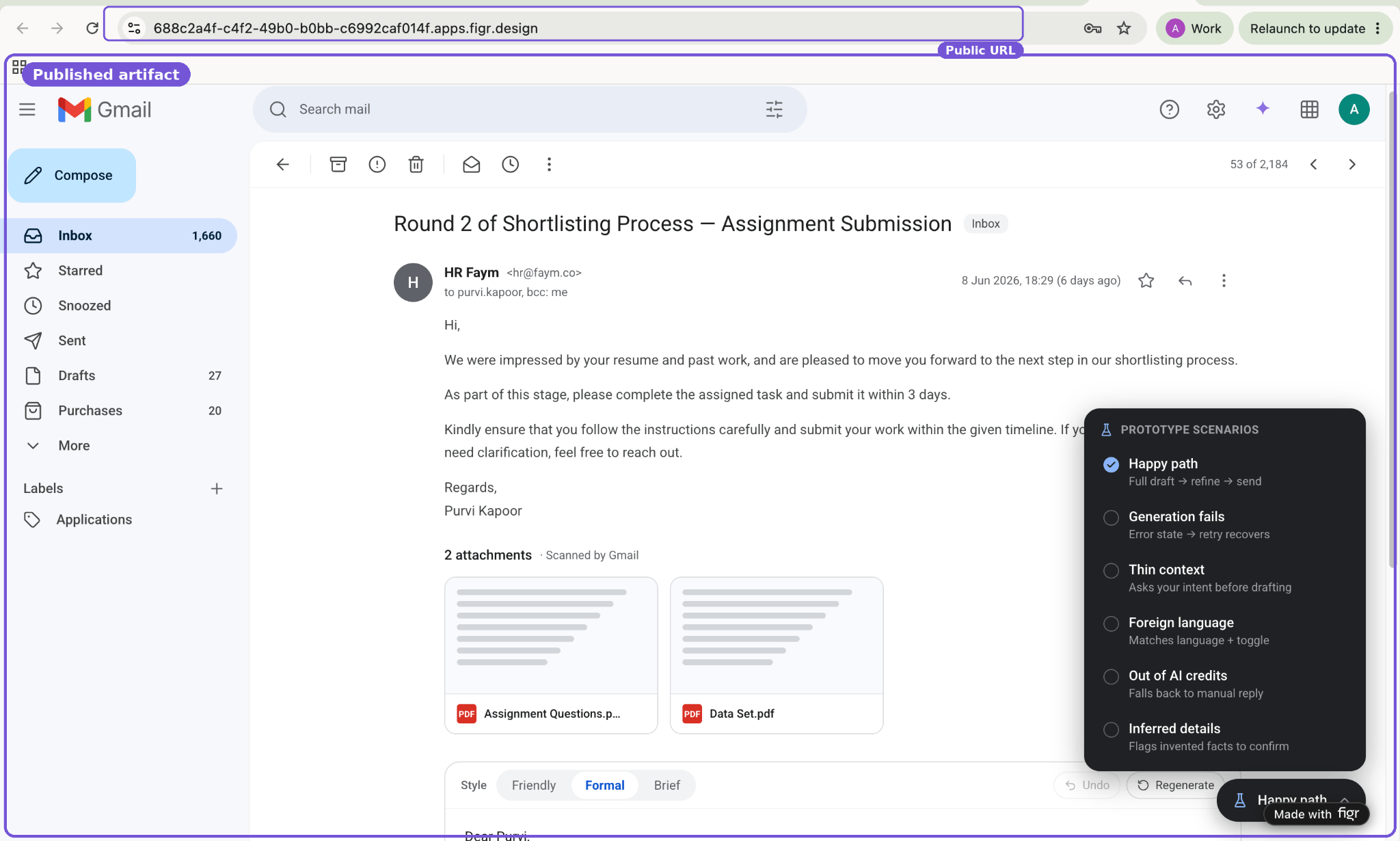Launch the Gemini sparkle assistant
1400x841 pixels.
click(x=1263, y=108)
